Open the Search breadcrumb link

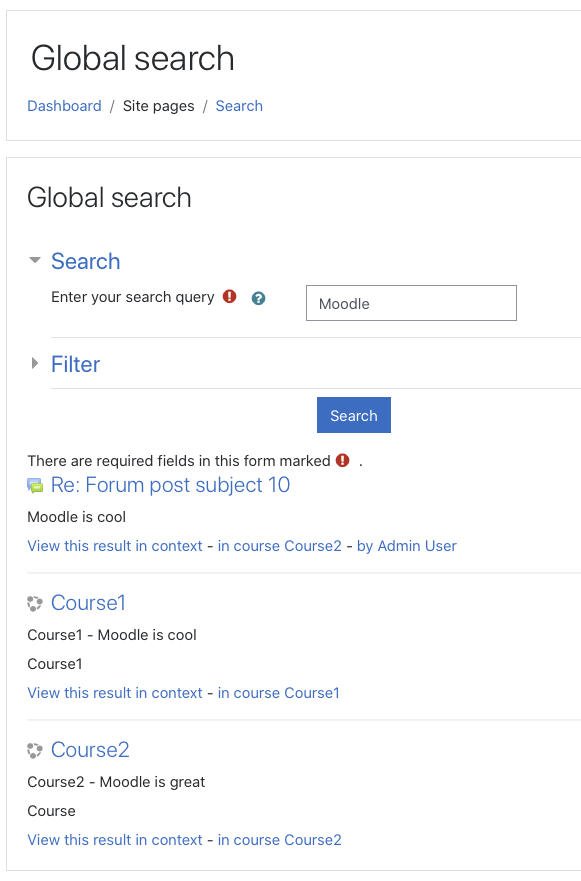(239, 106)
